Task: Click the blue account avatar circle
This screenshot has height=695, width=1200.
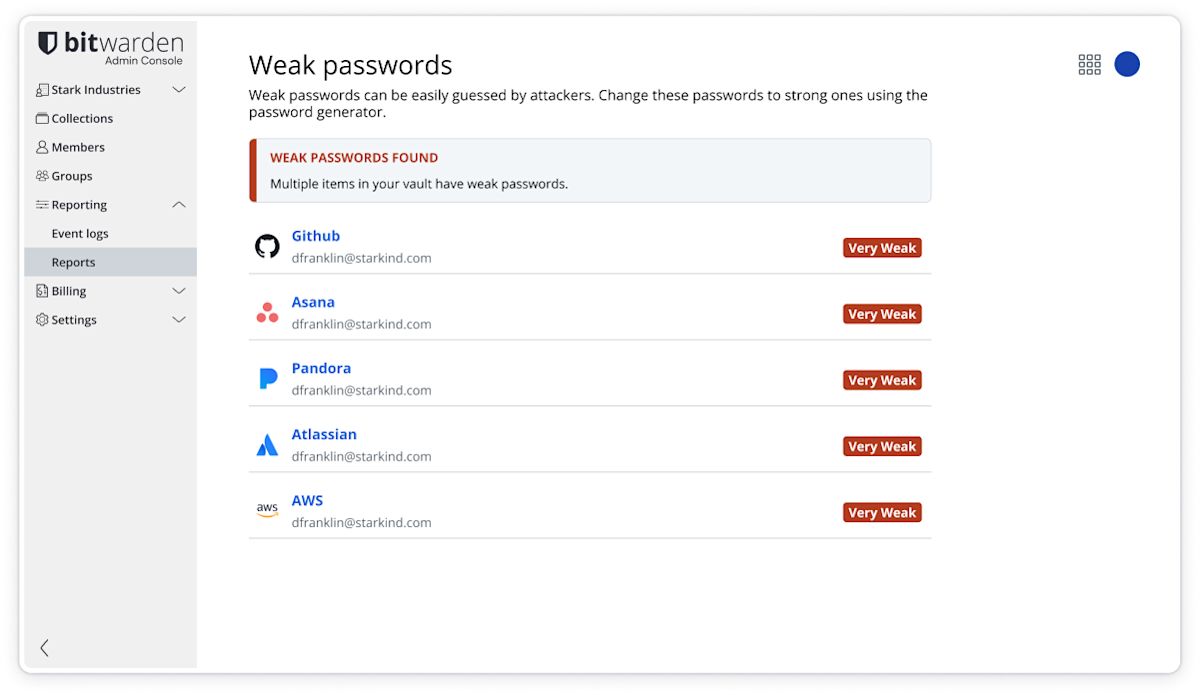Action: 1127,64
